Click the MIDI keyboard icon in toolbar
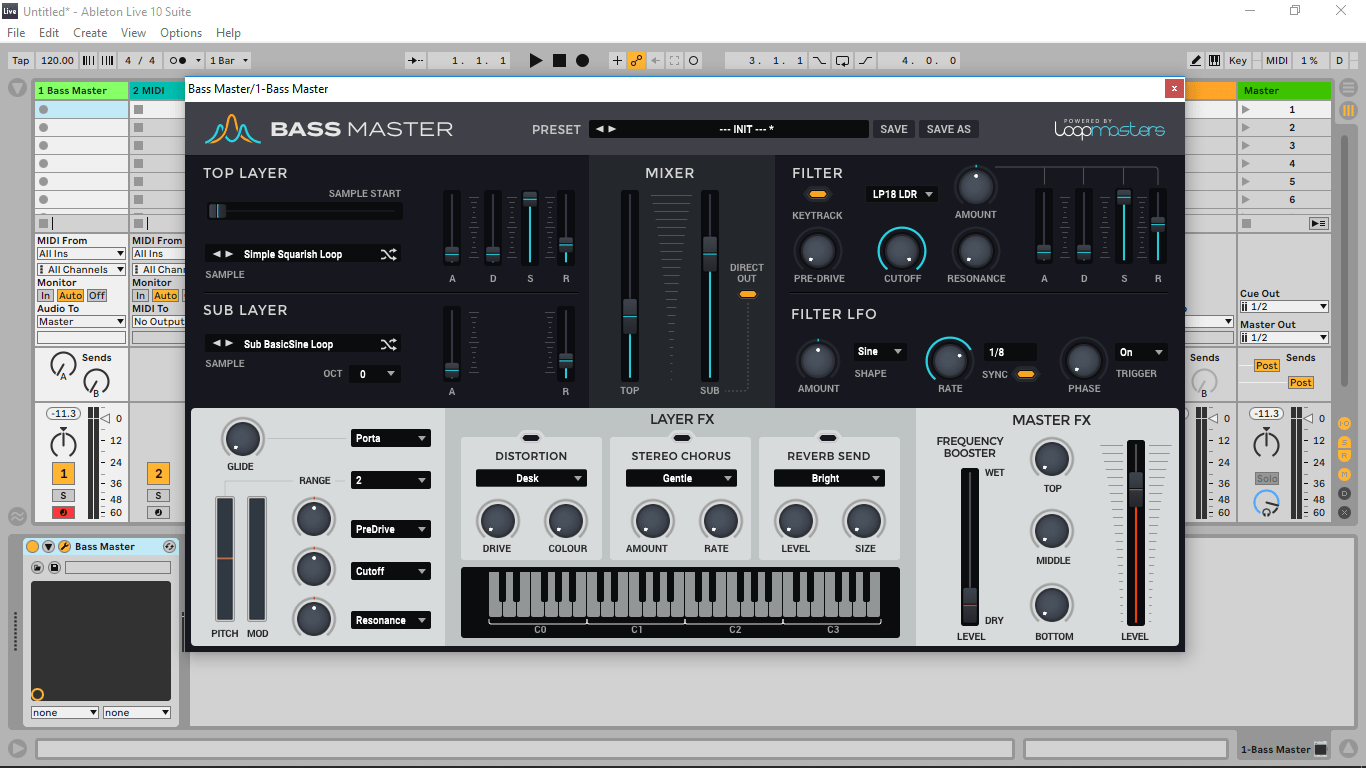This screenshot has height=768, width=1366. [1214, 61]
